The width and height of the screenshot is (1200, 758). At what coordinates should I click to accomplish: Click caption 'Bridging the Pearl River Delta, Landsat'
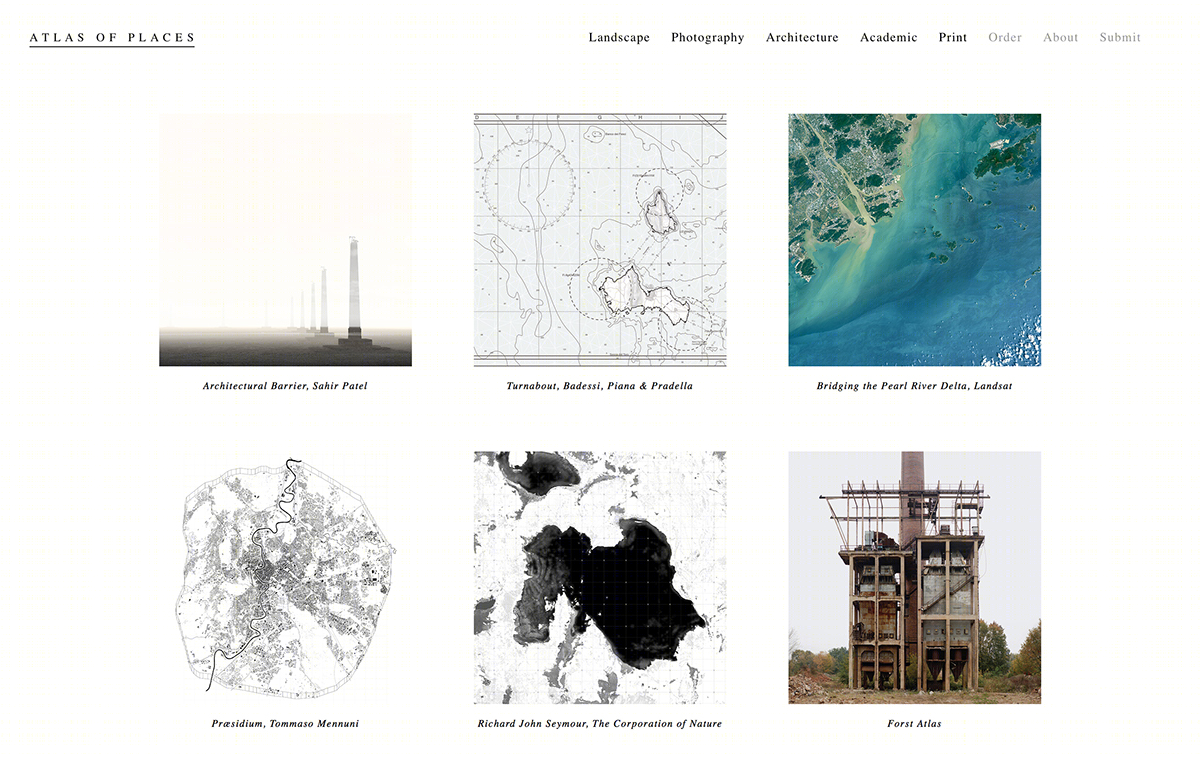tap(915, 386)
